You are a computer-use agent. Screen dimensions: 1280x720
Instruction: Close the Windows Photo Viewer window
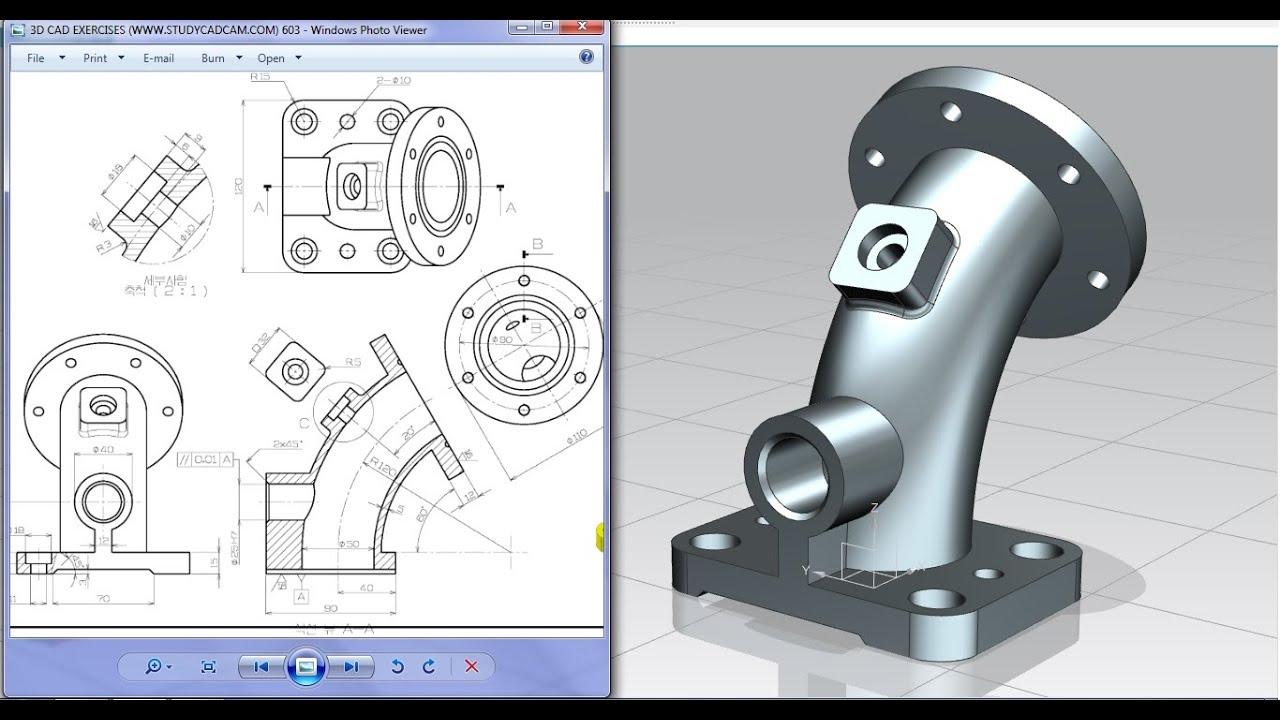(581, 28)
